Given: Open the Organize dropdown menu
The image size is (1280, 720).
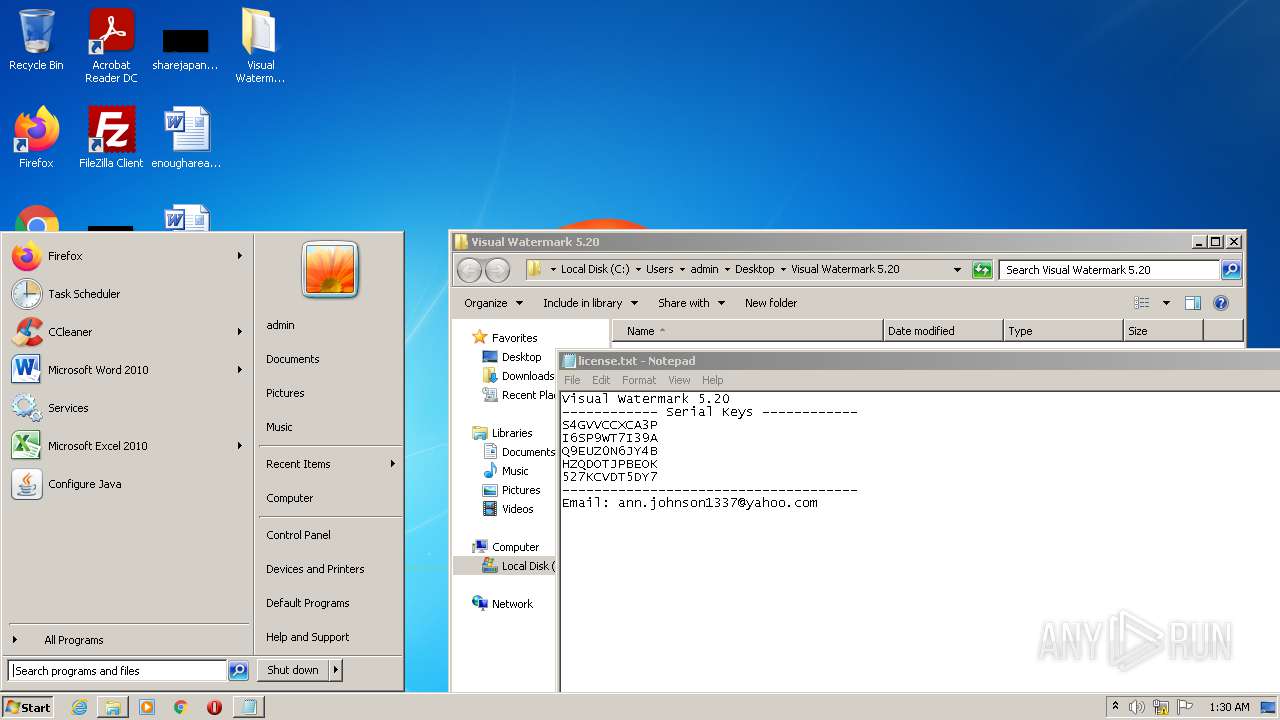Looking at the screenshot, I should pos(493,303).
